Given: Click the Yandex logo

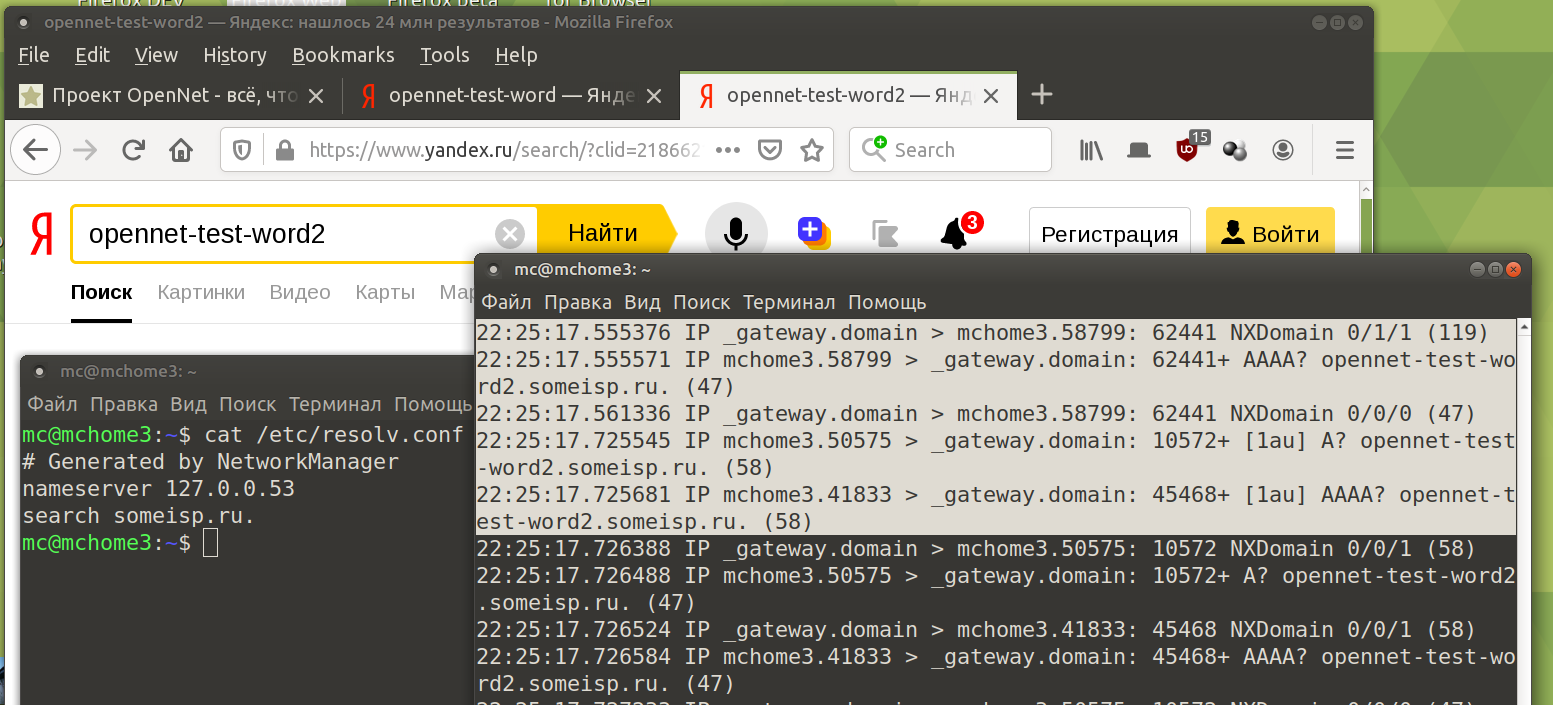Looking at the screenshot, I should click(x=41, y=234).
